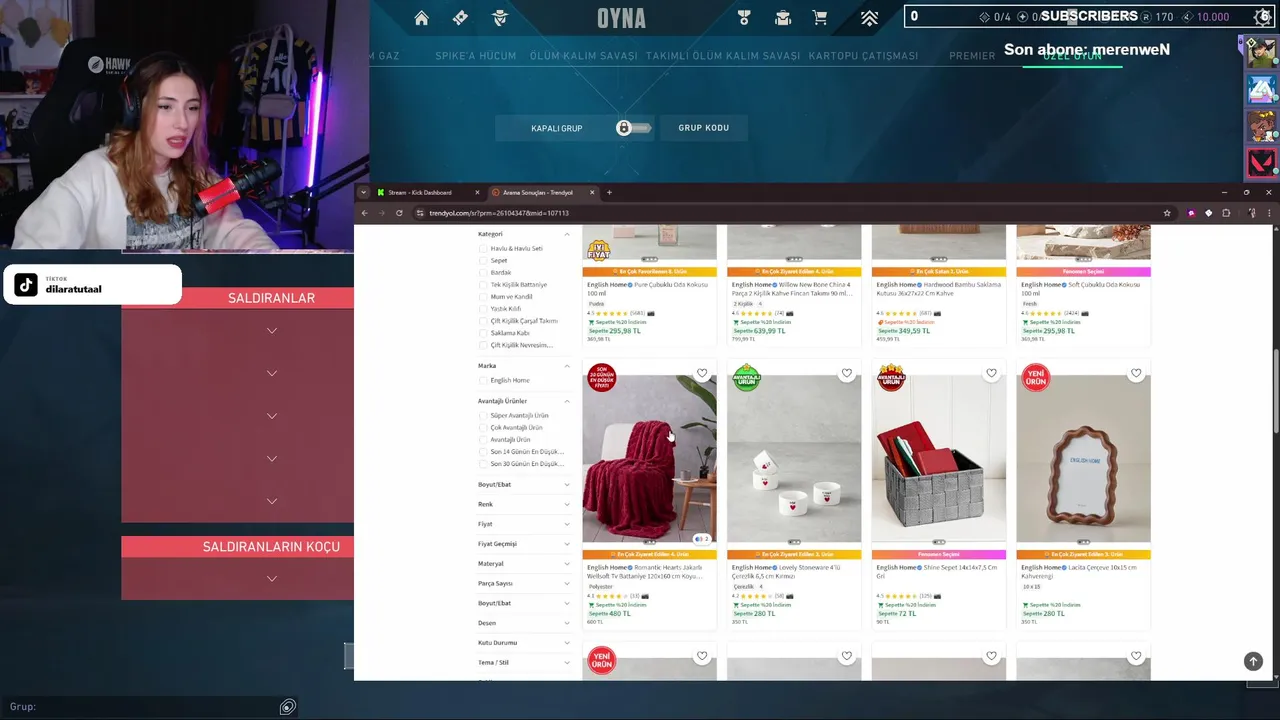Open the Valorant battlepass ticket icon
The image size is (1280, 720).
click(460, 18)
